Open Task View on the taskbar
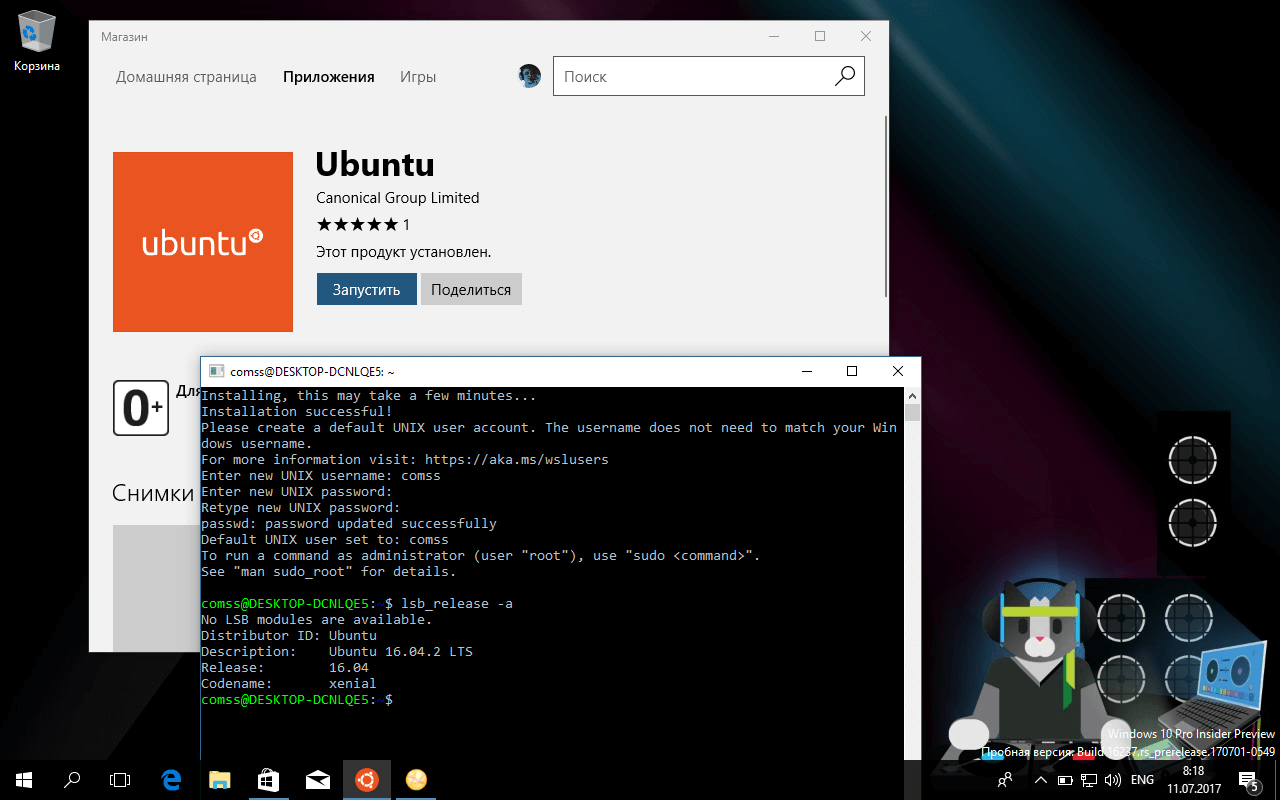The image size is (1280, 800). (x=119, y=779)
